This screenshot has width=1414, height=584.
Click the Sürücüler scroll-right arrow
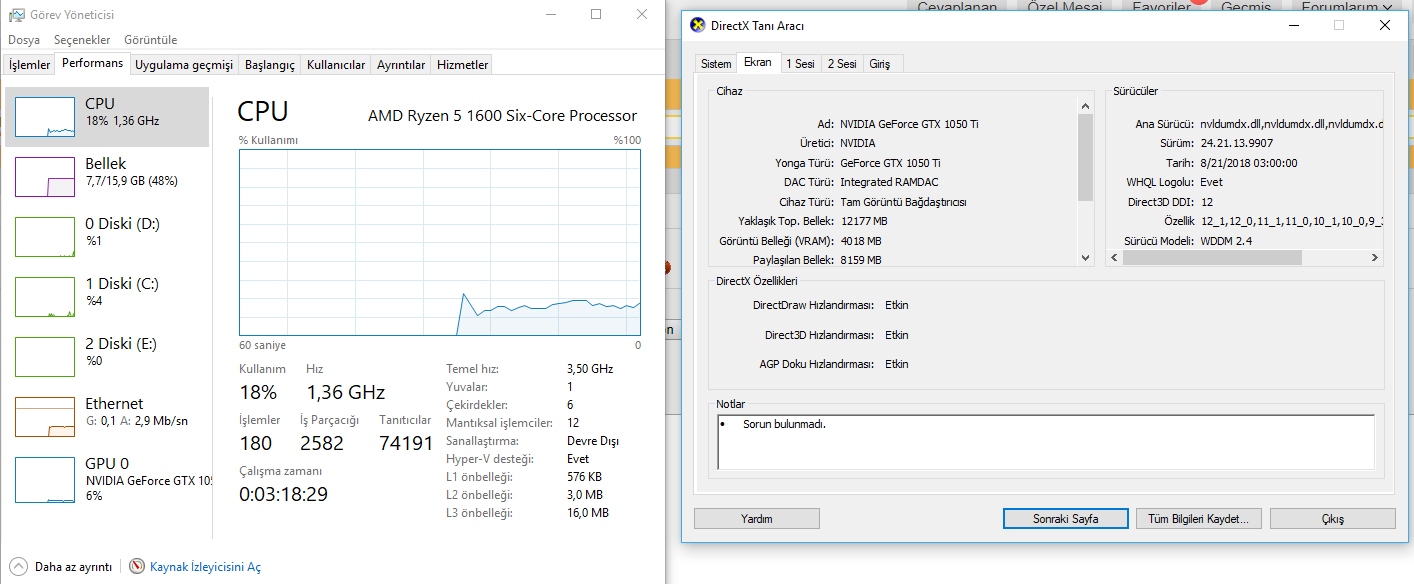click(1375, 258)
